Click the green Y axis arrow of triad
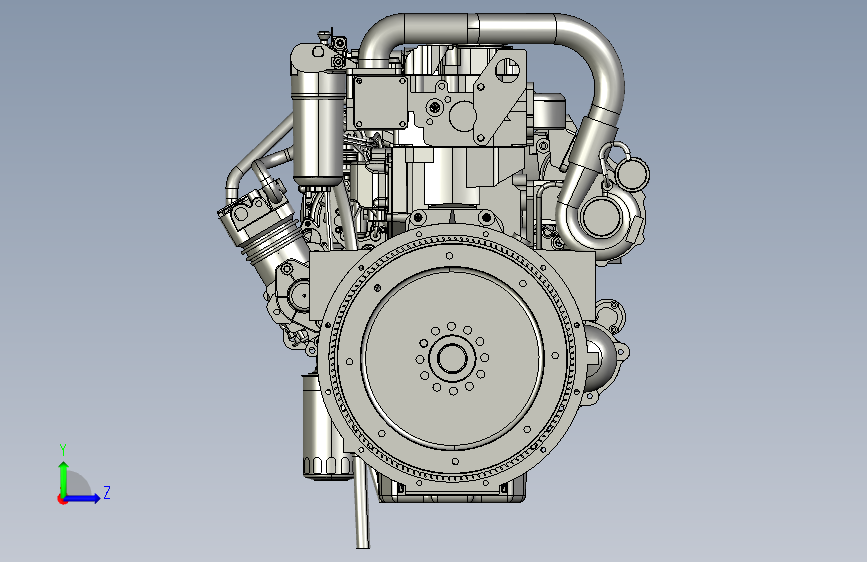 point(64,478)
